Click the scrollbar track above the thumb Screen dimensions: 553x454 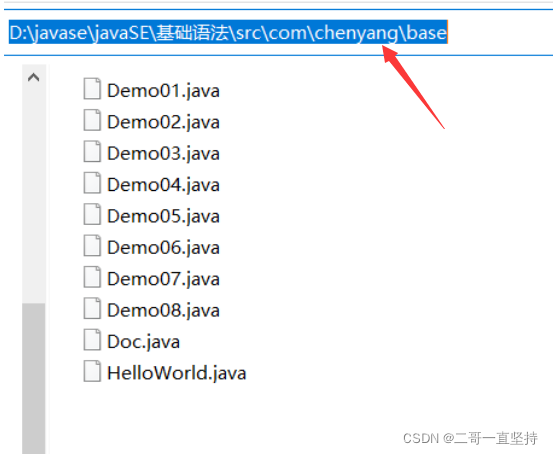click(34, 196)
